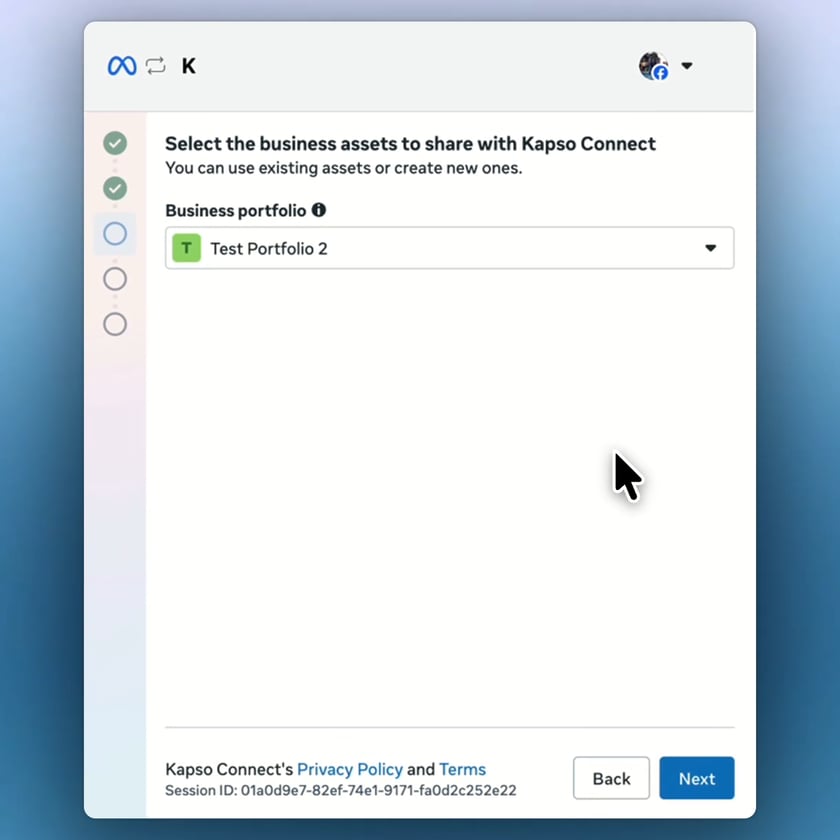Open the Terms link
Screen dimensions: 840x840
pyautogui.click(x=462, y=769)
